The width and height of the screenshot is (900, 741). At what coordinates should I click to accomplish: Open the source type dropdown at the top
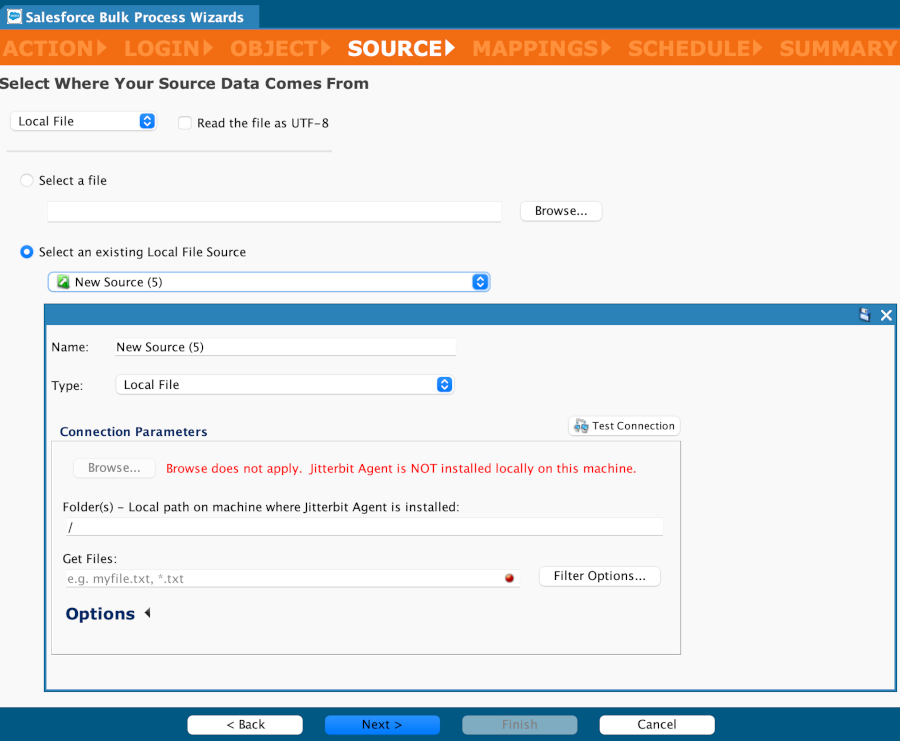[x=84, y=121]
